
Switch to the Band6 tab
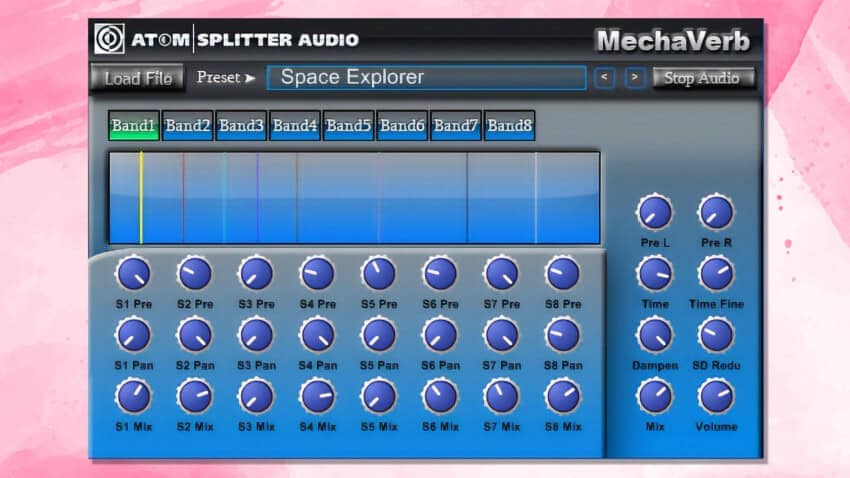(x=402, y=126)
